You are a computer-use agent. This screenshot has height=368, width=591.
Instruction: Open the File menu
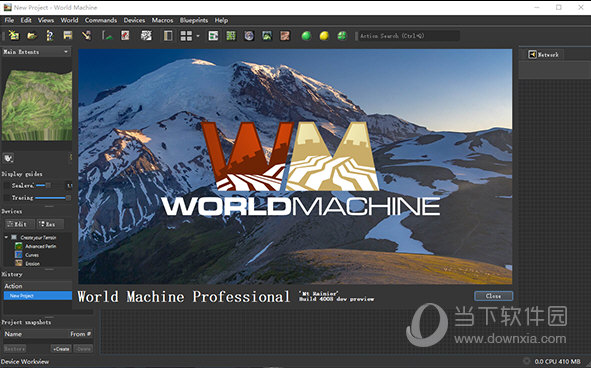pos(9,20)
